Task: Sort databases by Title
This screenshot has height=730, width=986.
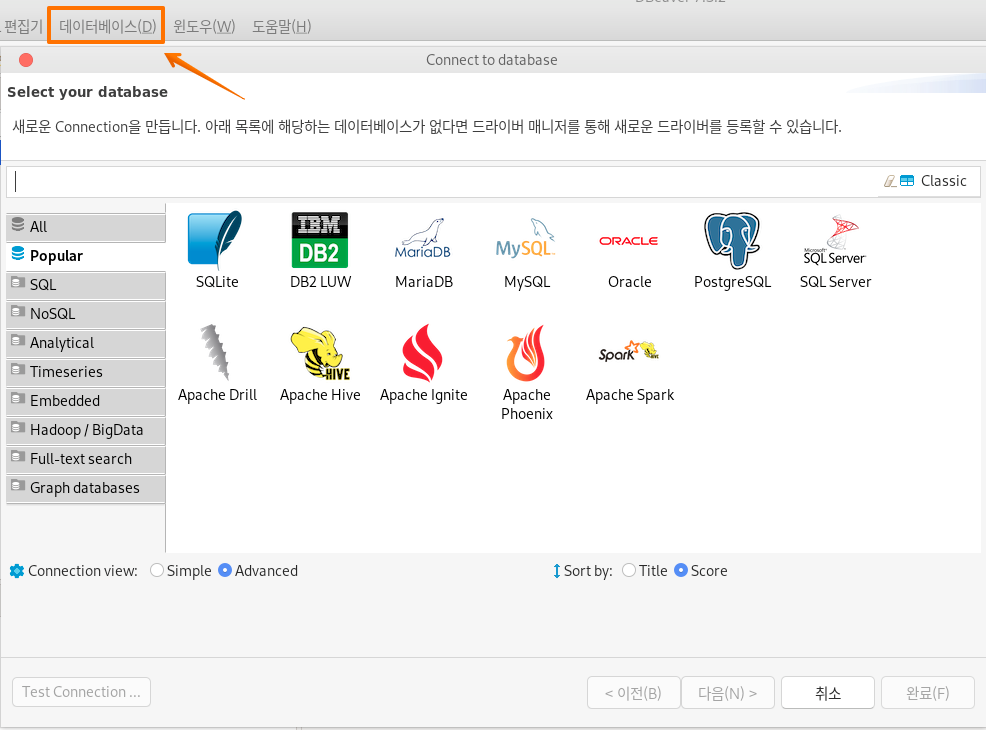Action: 645,571
